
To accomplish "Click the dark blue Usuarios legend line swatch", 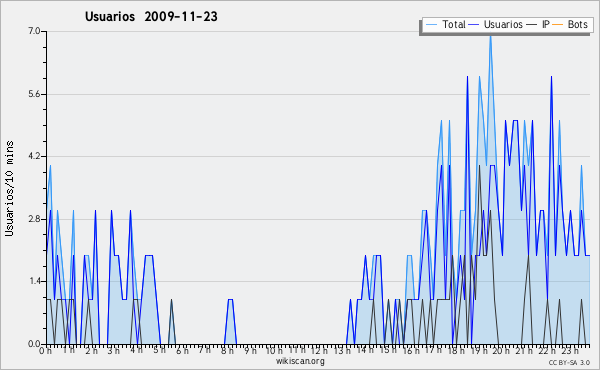I will pos(474,25).
